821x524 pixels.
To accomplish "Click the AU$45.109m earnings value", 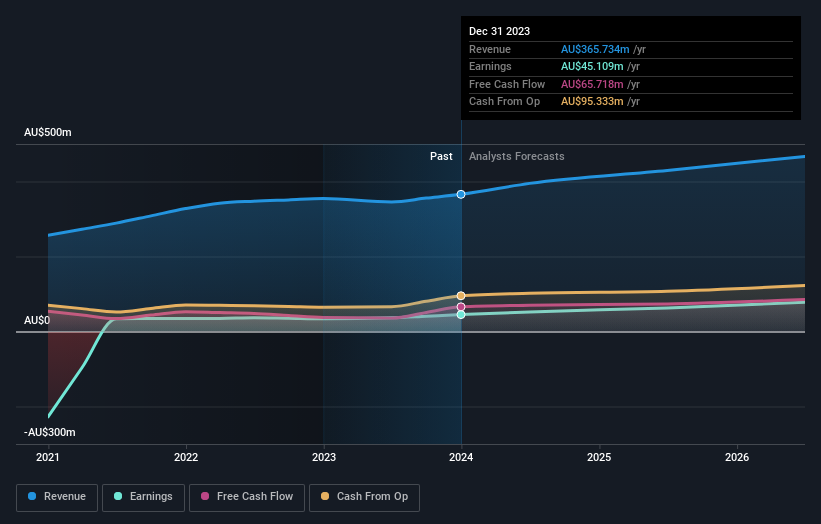I will click(x=592, y=66).
